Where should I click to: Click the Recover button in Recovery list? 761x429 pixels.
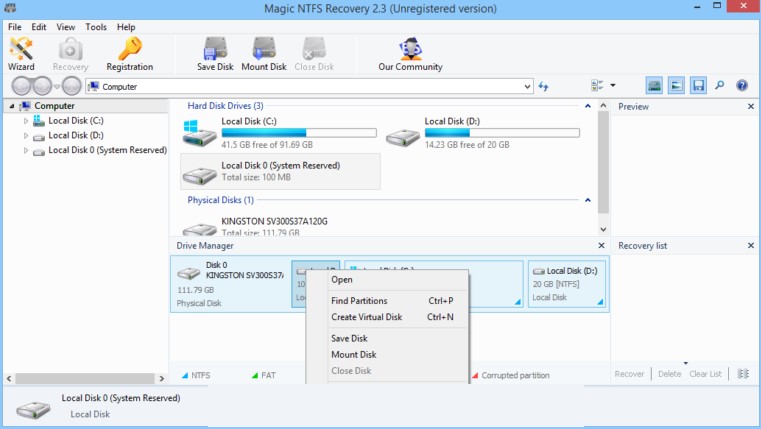[629, 374]
